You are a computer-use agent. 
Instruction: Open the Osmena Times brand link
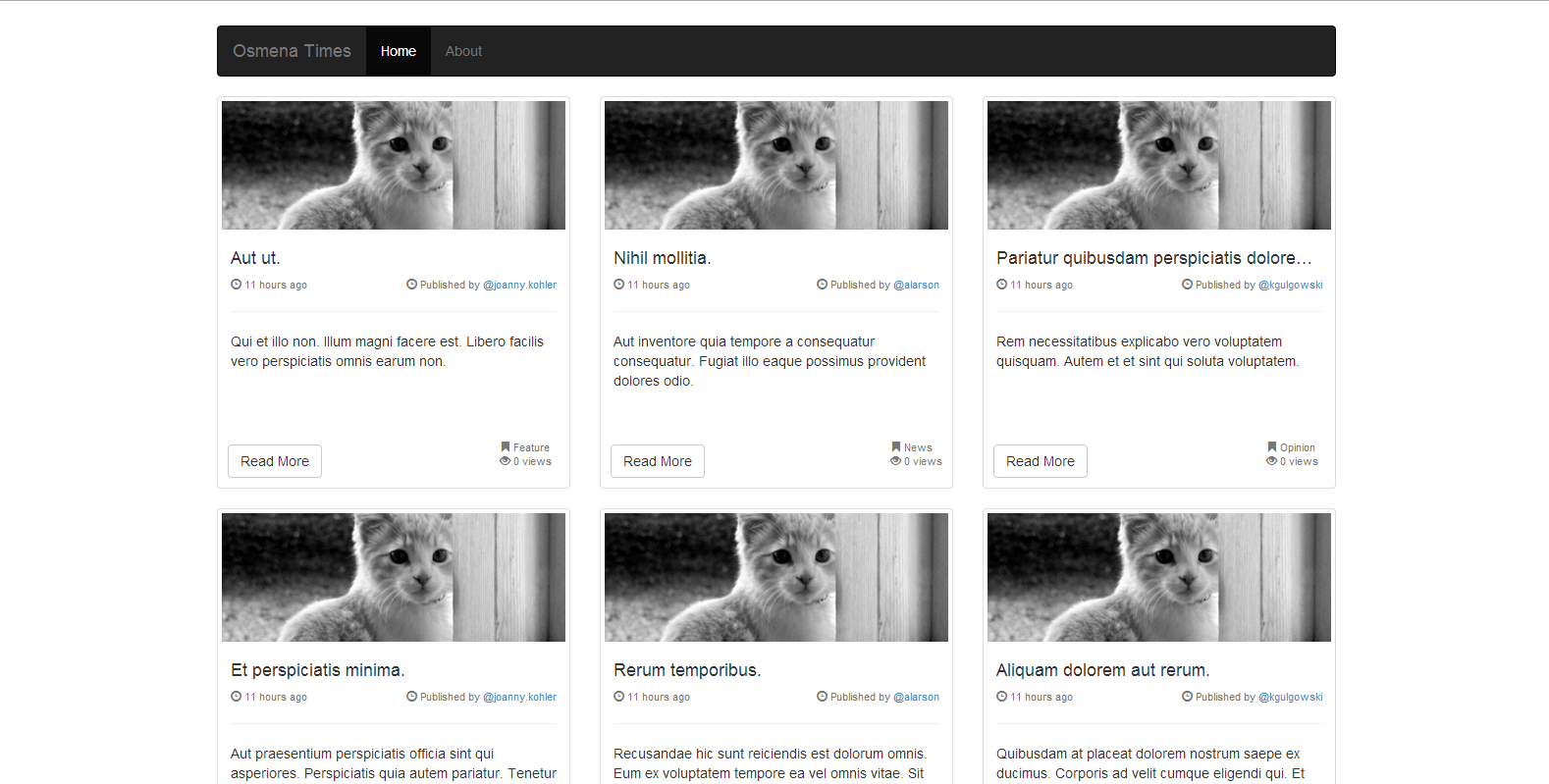[292, 51]
